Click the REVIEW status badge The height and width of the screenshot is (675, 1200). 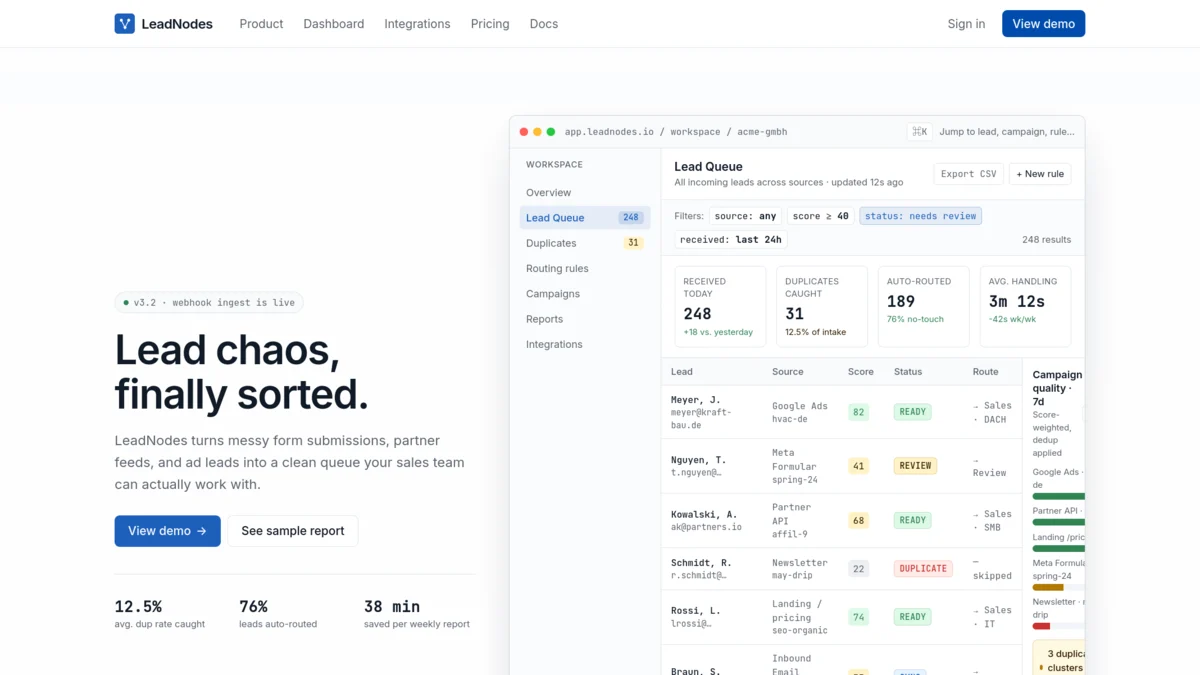pos(915,466)
